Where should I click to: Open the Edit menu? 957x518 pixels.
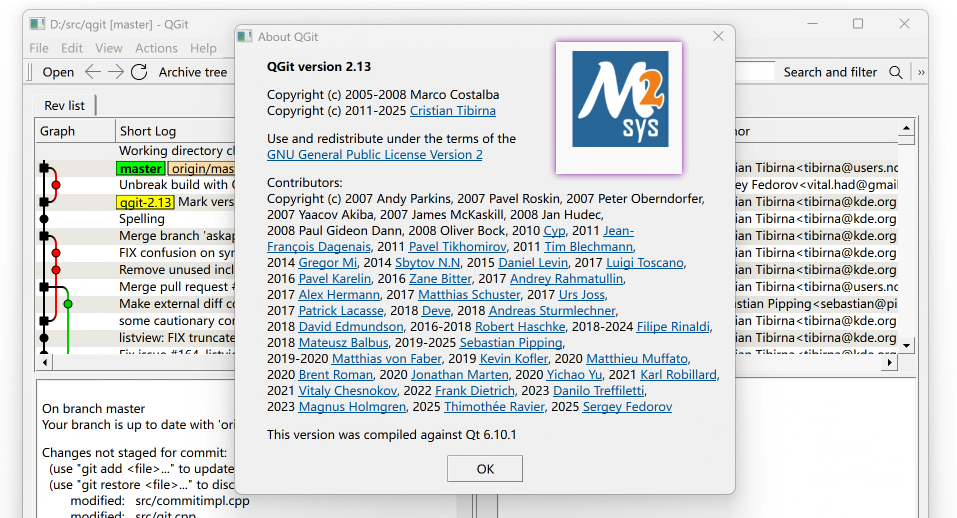click(x=71, y=48)
